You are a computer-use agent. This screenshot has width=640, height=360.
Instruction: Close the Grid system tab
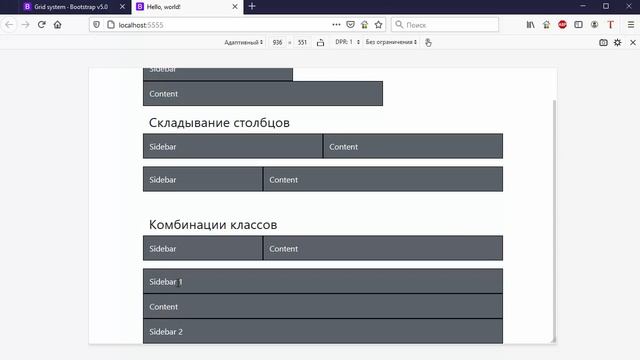coord(122,7)
